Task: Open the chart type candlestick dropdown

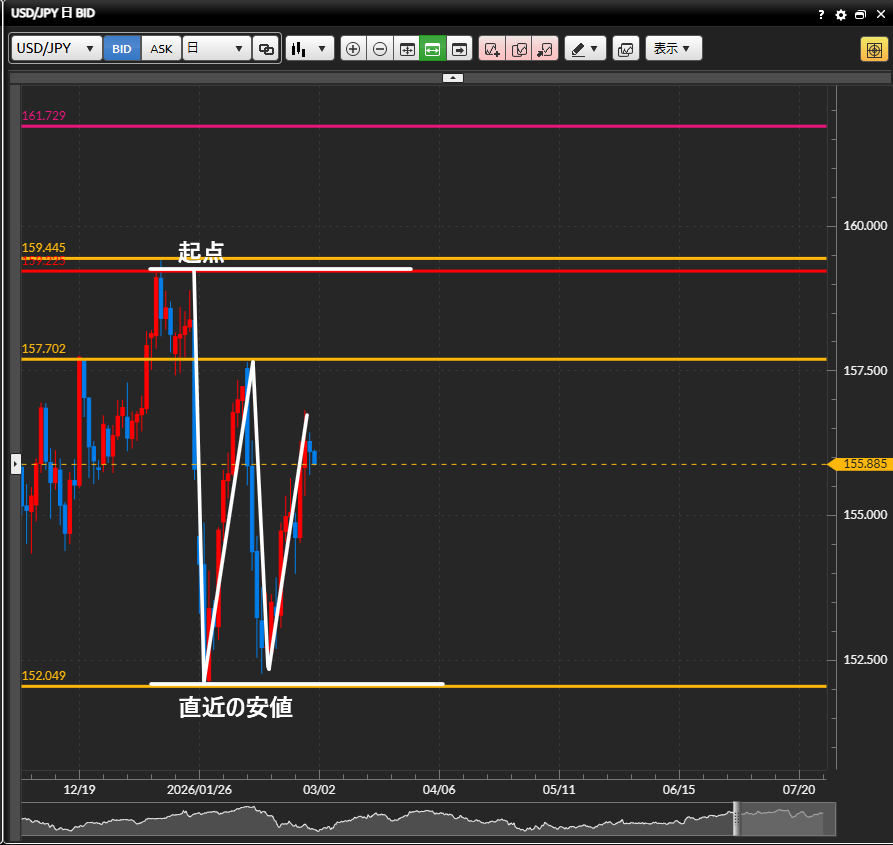Action: pos(309,48)
